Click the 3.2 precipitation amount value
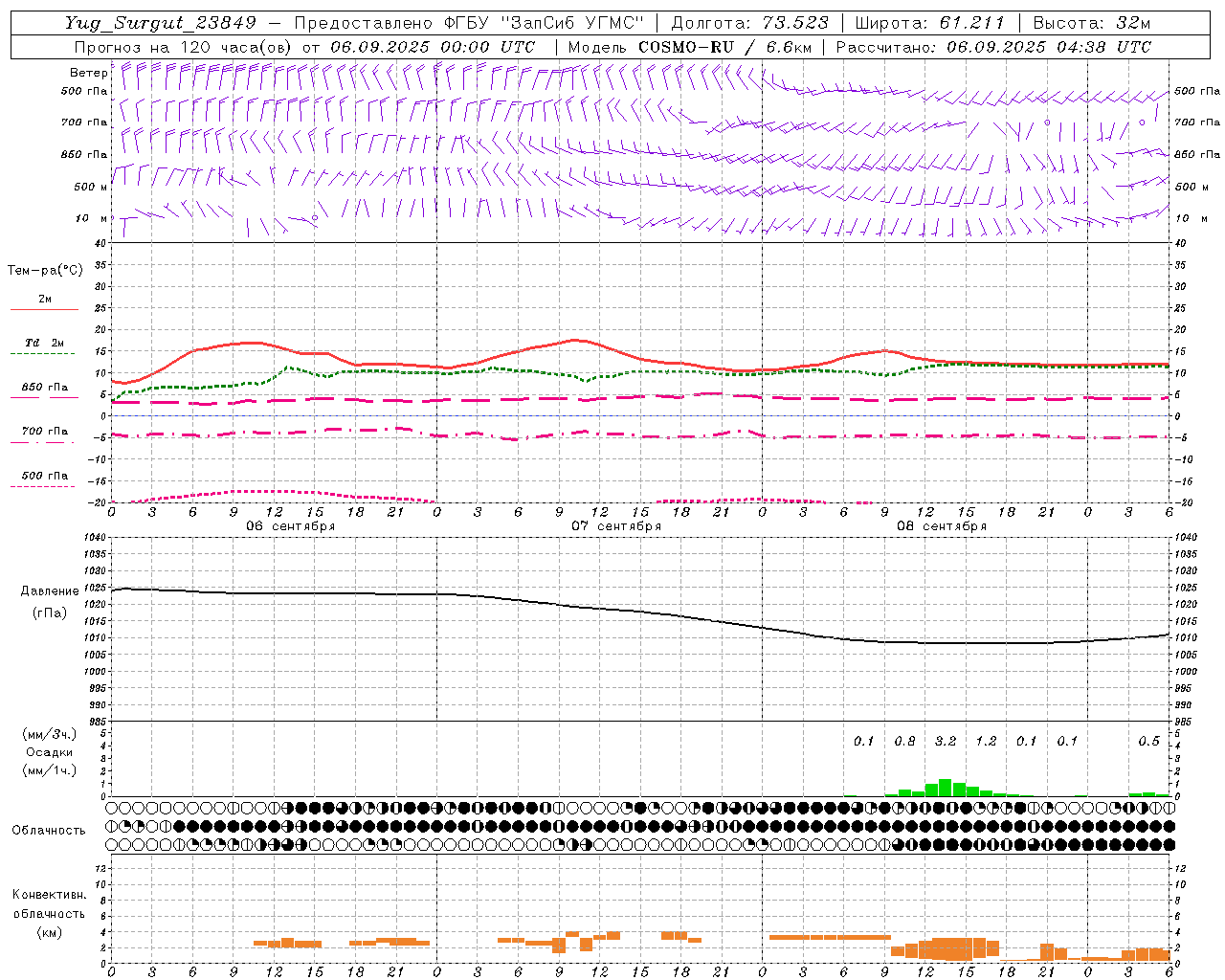1225x980 pixels. point(946,741)
